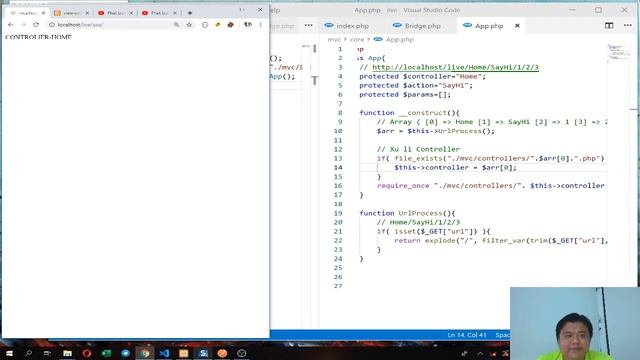Close the first YouTube tab
Image resolution: width=640 pixels, height=360 pixels.
131,13
